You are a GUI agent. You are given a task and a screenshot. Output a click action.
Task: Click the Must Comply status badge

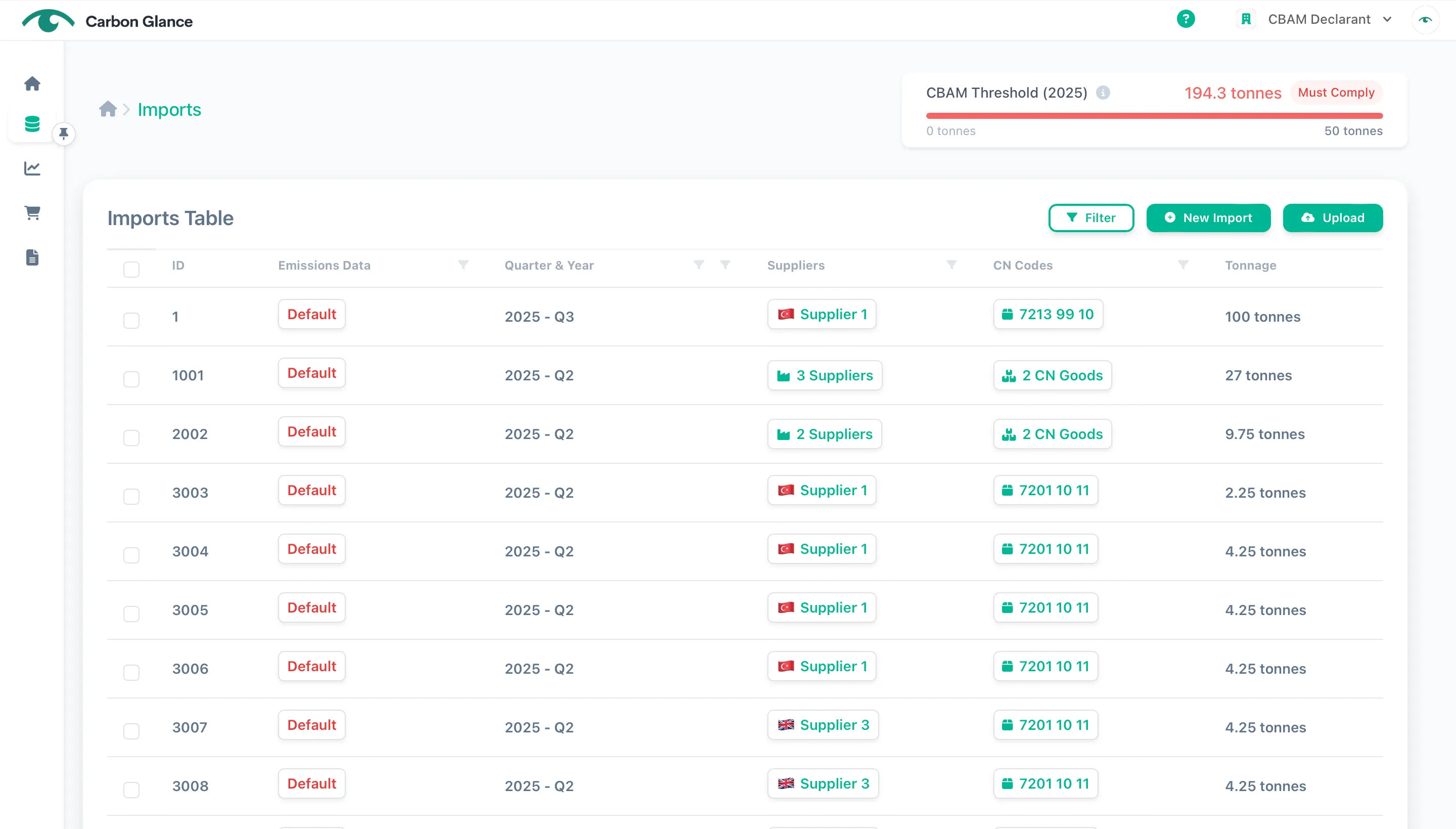click(1336, 92)
